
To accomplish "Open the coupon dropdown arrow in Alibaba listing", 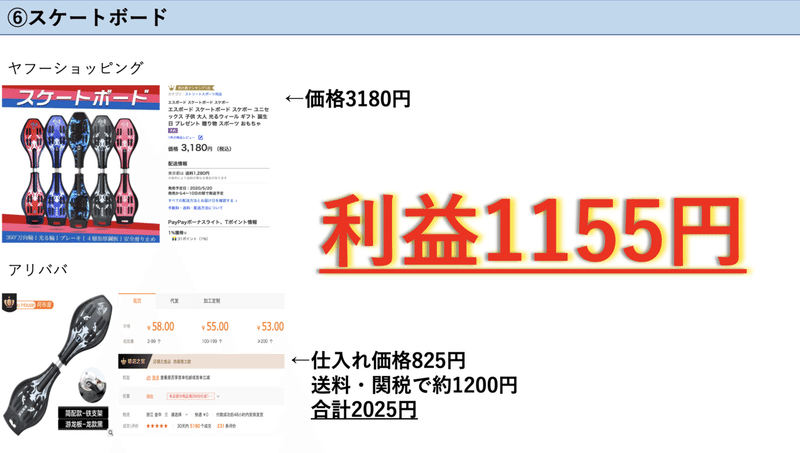I will click(x=218, y=396).
